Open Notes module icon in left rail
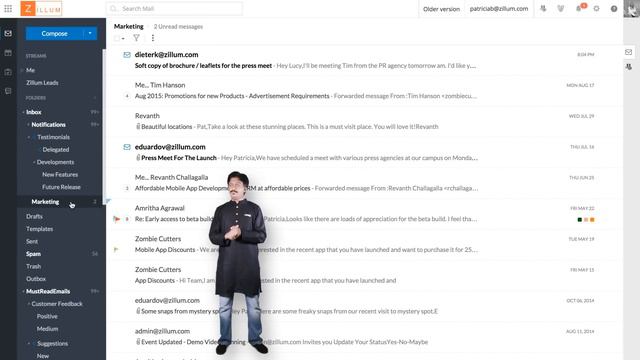 [8, 91]
